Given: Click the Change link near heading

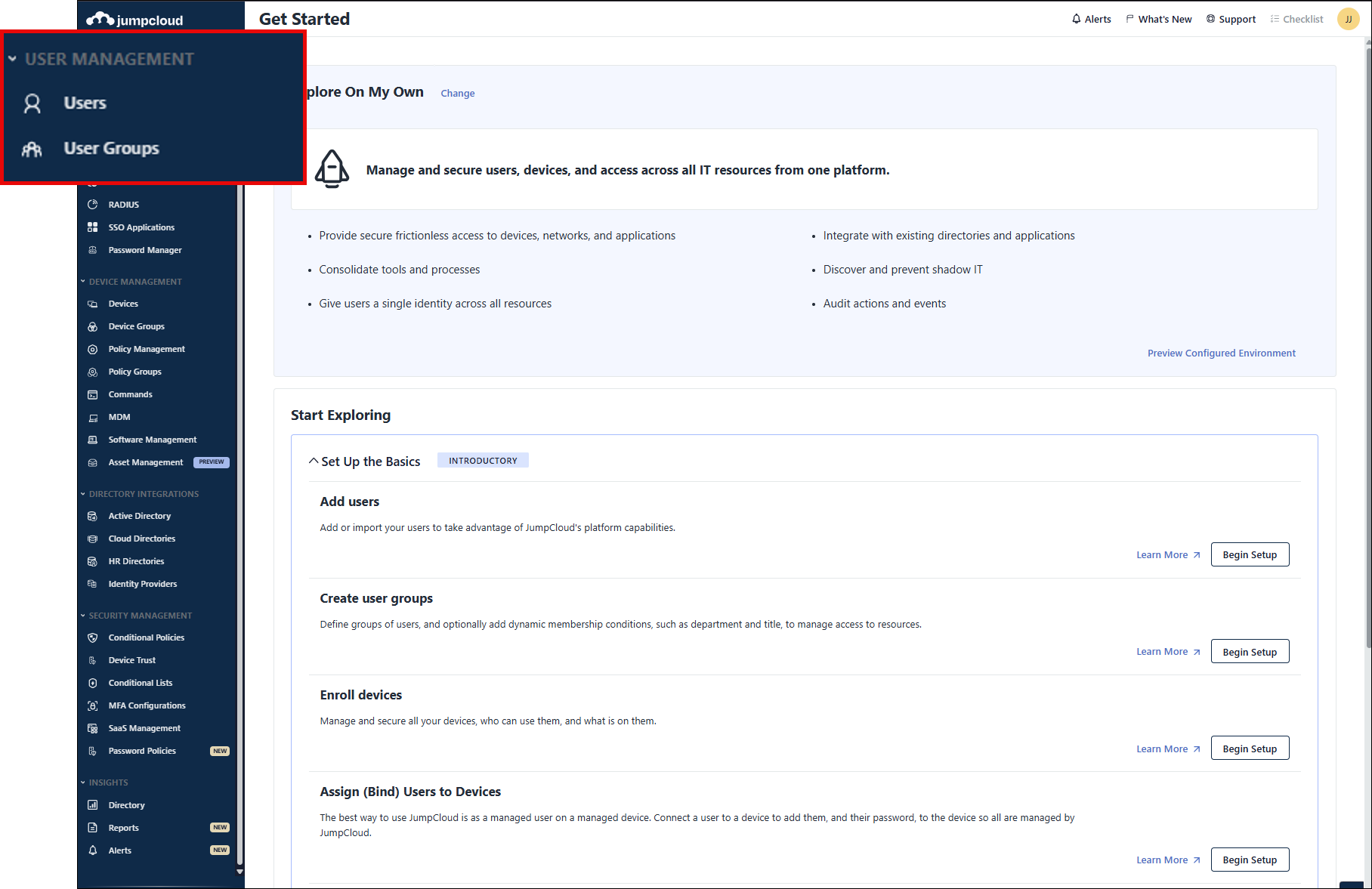Looking at the screenshot, I should click(458, 93).
